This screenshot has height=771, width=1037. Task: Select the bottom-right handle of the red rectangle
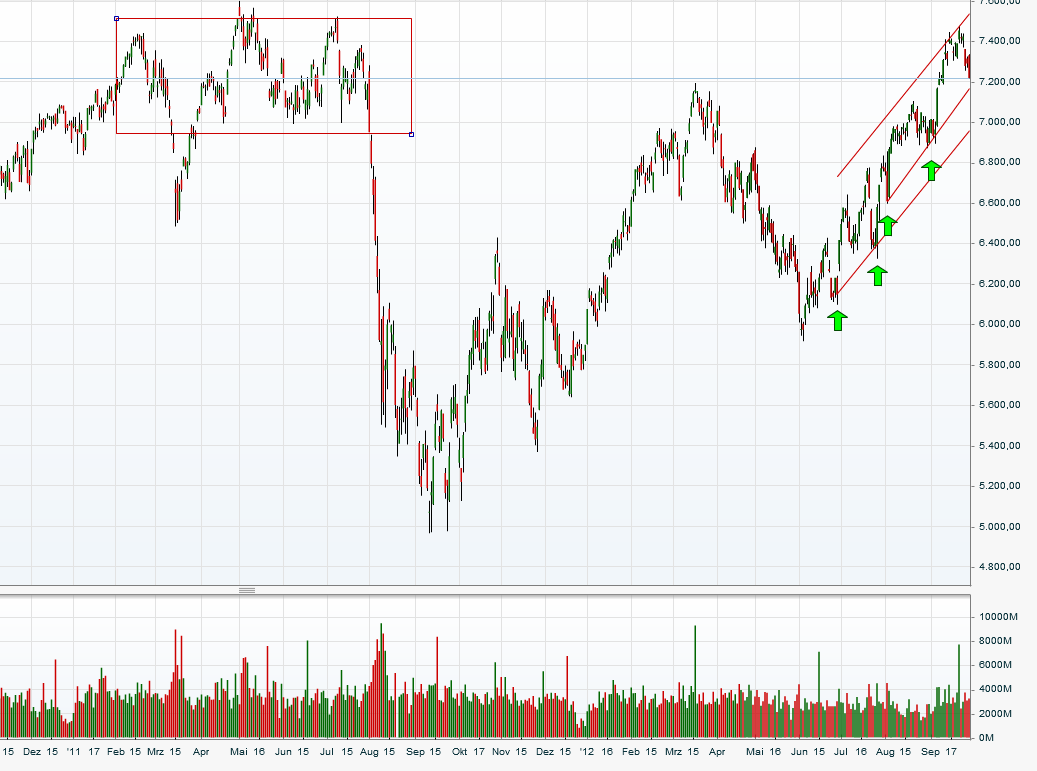411,134
